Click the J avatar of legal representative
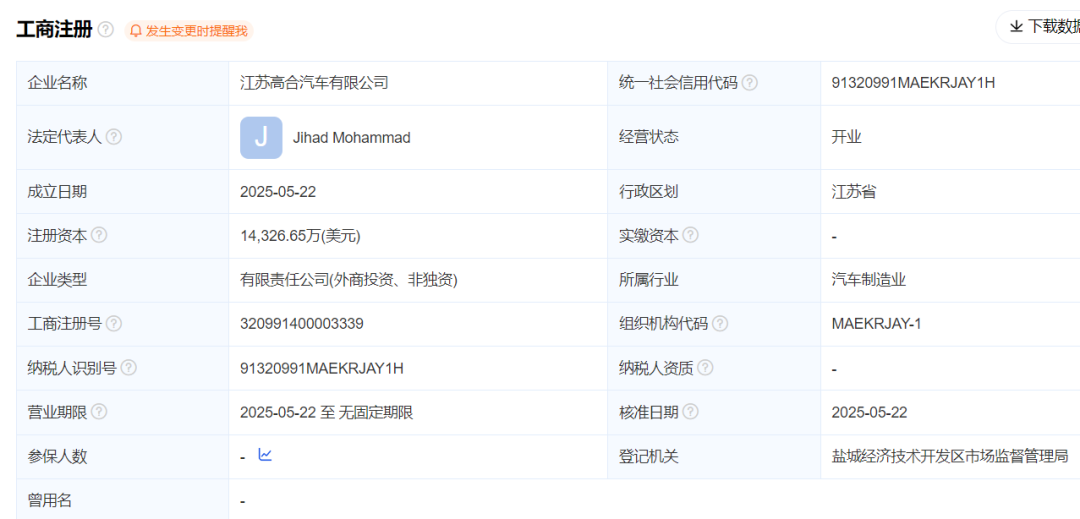 coord(261,138)
